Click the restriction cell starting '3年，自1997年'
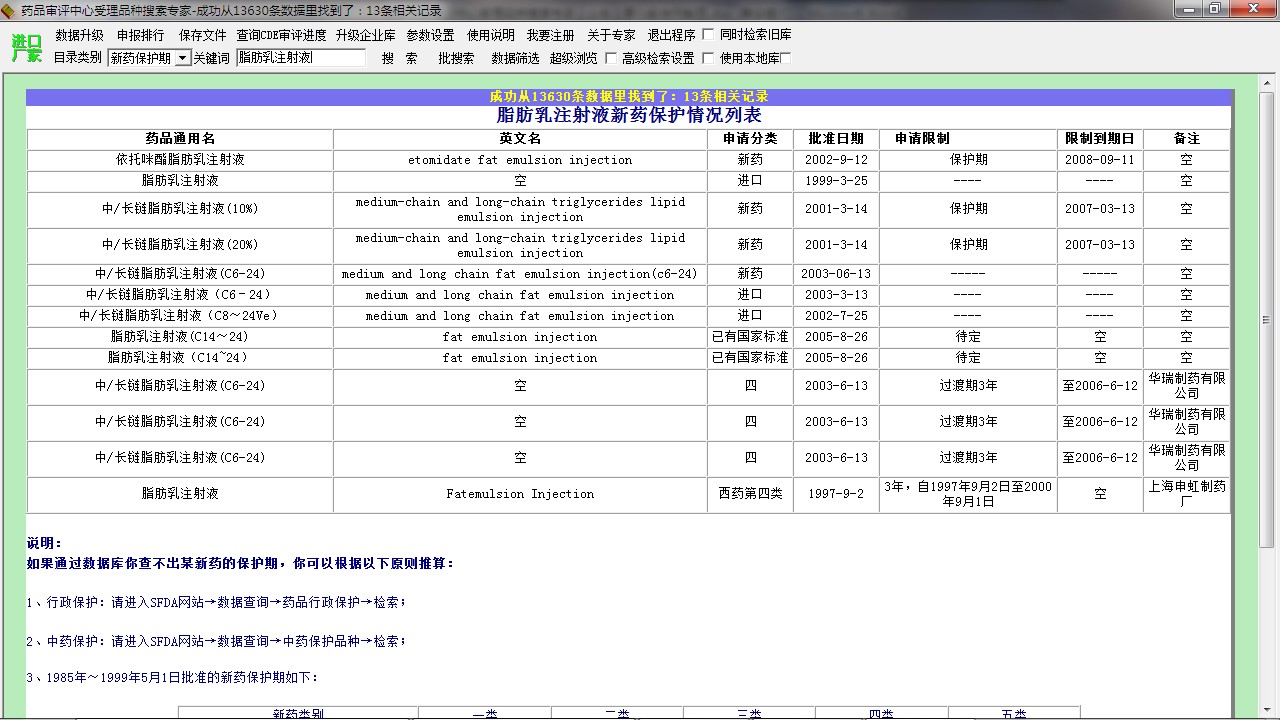The height and width of the screenshot is (720, 1280). [x=968, y=494]
